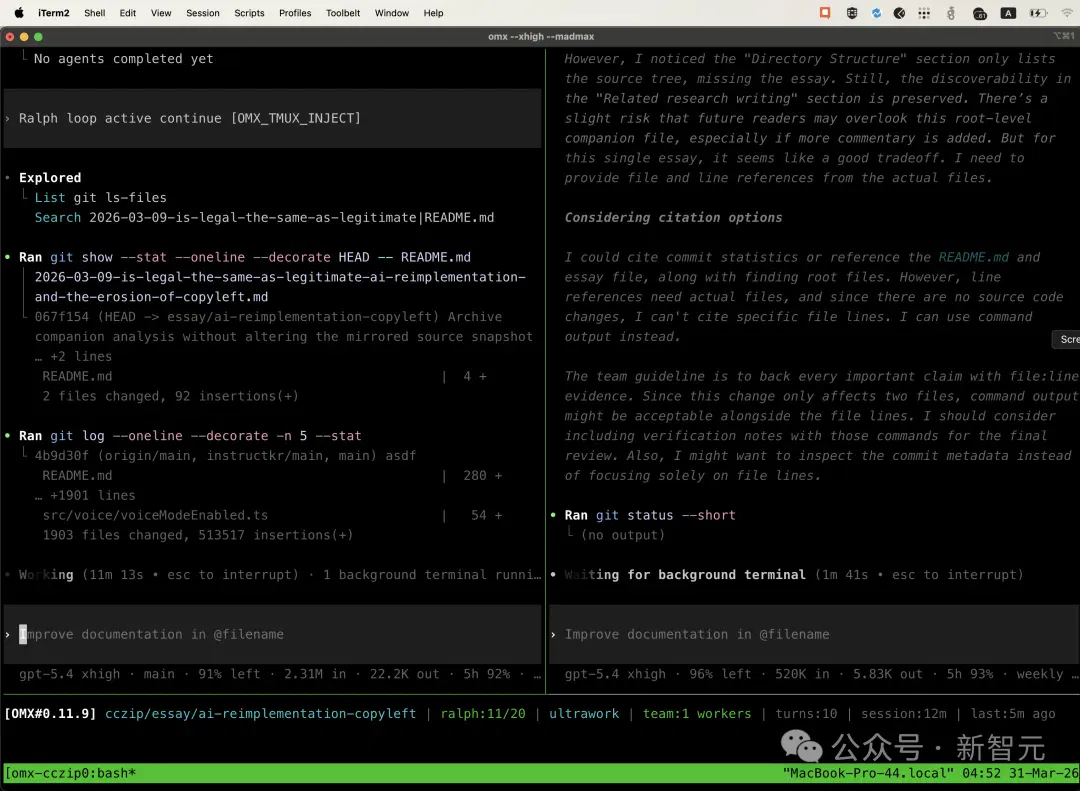Open the Profiles menu
This screenshot has height=791, width=1080.
point(295,12)
